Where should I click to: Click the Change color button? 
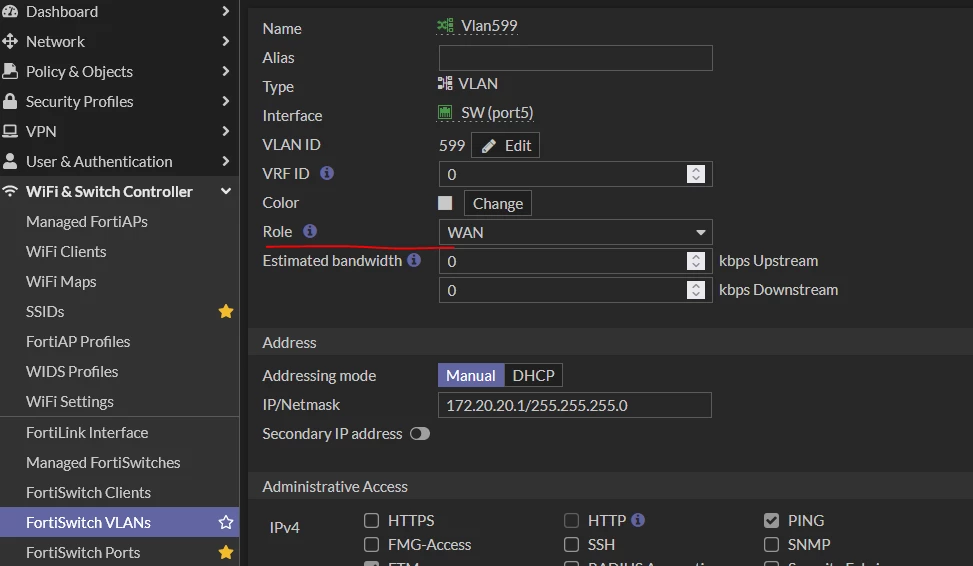coord(498,204)
